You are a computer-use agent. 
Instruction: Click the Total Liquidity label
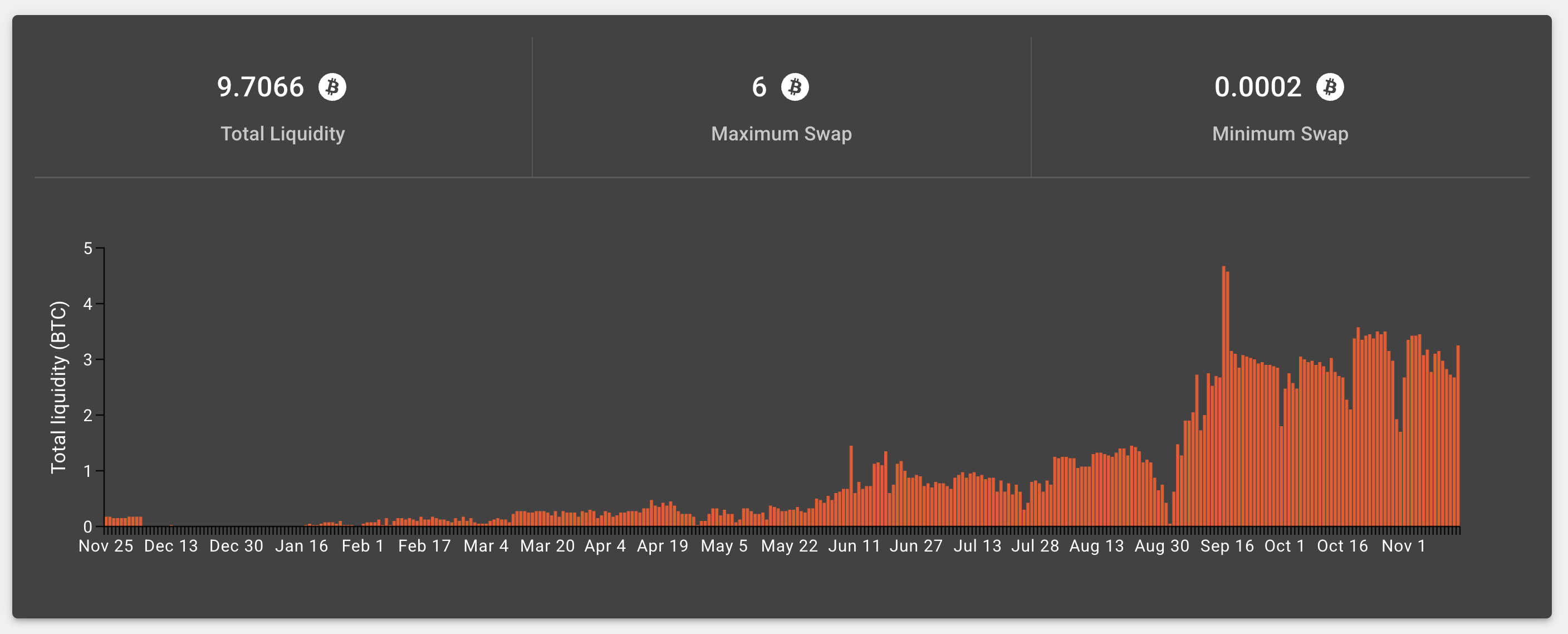282,133
